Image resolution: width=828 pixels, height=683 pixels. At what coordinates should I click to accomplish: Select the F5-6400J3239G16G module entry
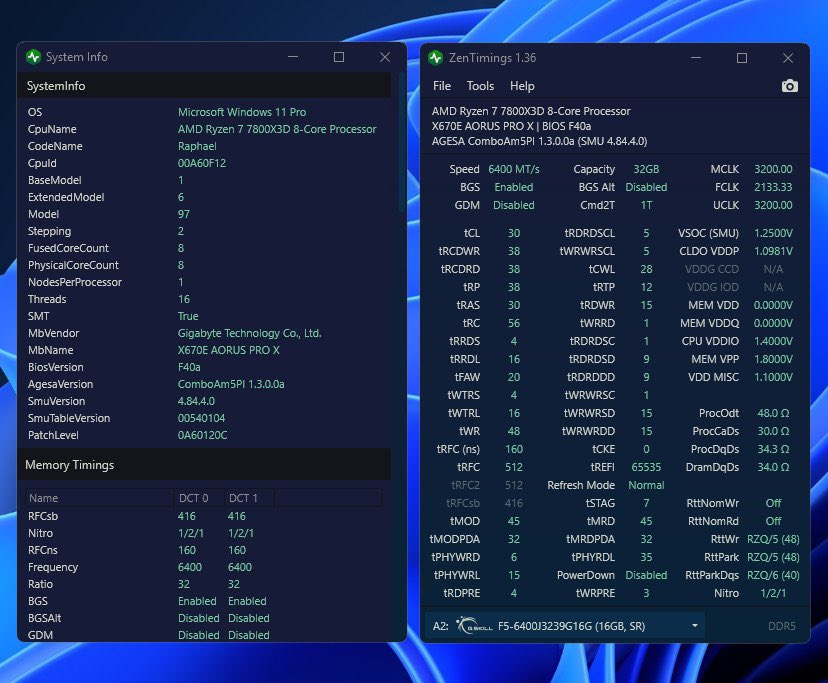point(571,626)
